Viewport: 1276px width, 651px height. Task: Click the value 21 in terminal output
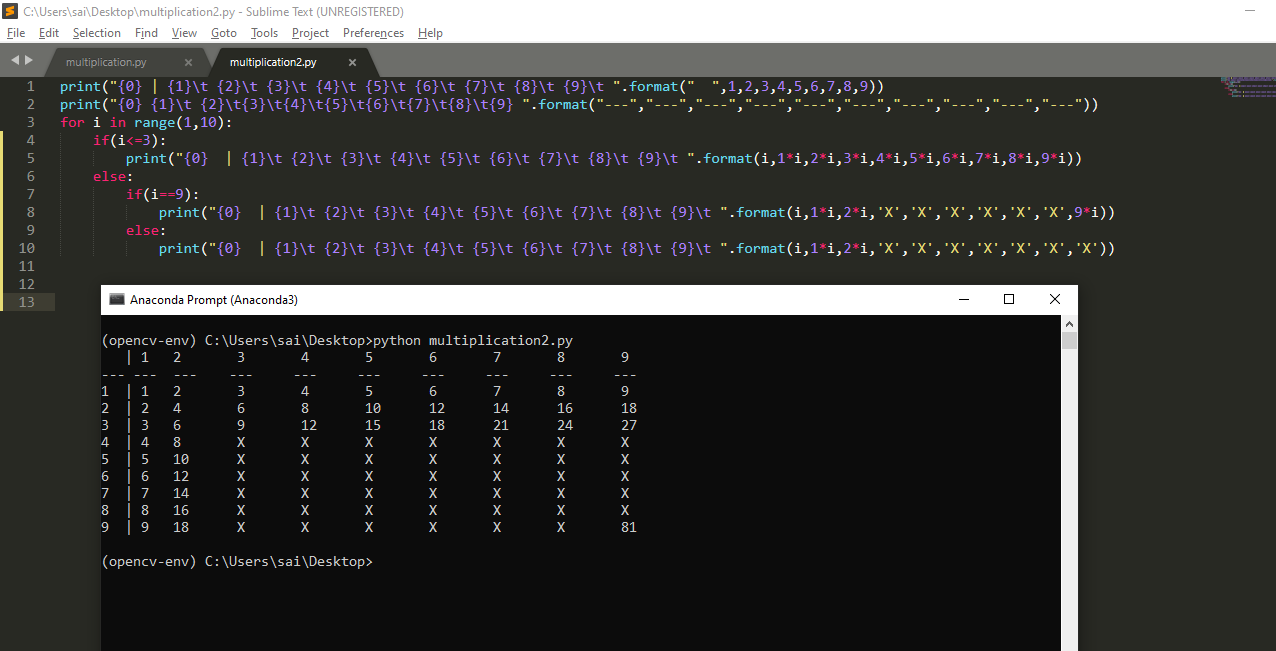pyautogui.click(x=500, y=425)
